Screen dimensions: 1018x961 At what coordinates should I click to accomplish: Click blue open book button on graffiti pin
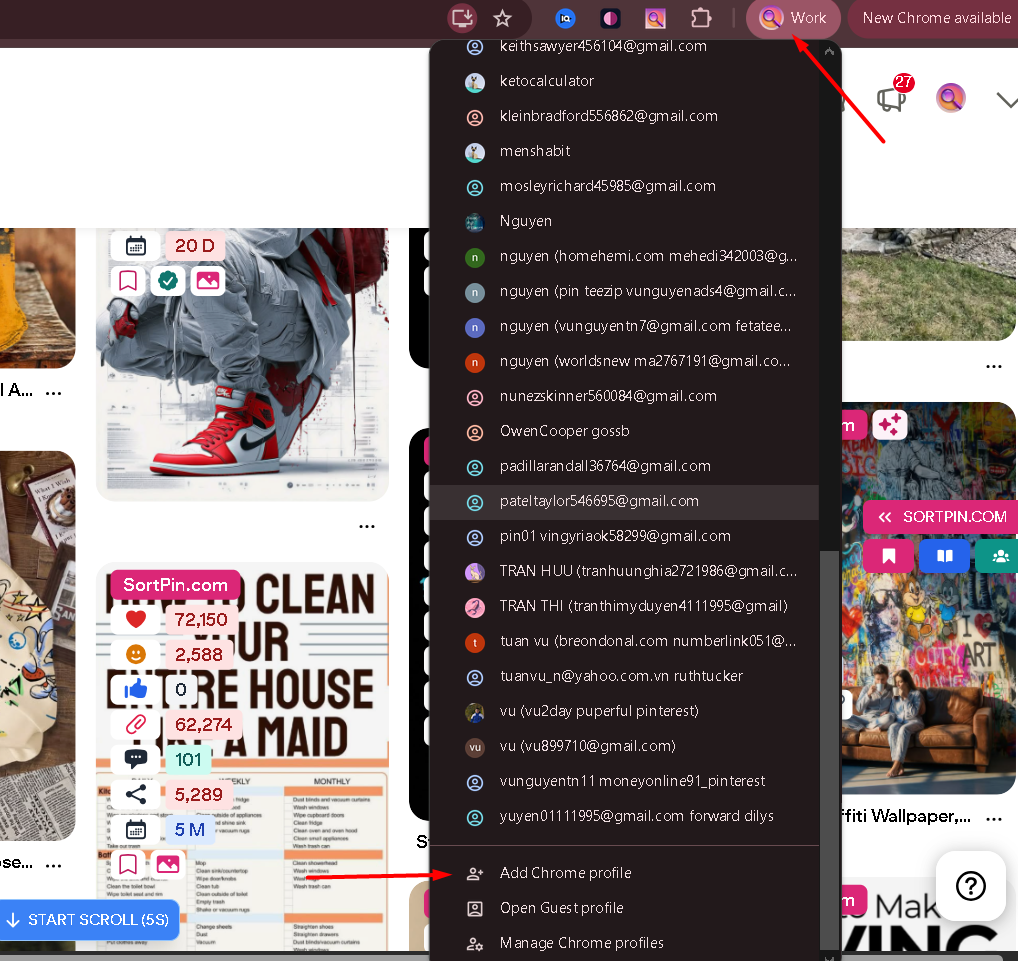(945, 556)
